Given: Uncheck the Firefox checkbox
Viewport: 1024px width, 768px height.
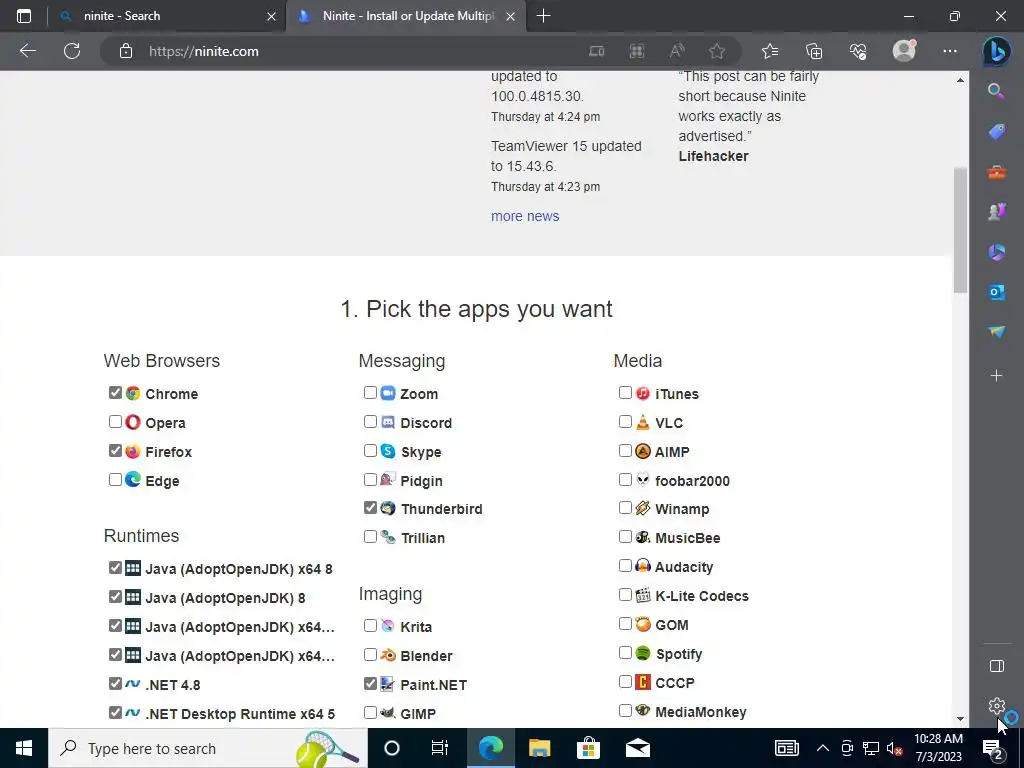Looking at the screenshot, I should (116, 451).
